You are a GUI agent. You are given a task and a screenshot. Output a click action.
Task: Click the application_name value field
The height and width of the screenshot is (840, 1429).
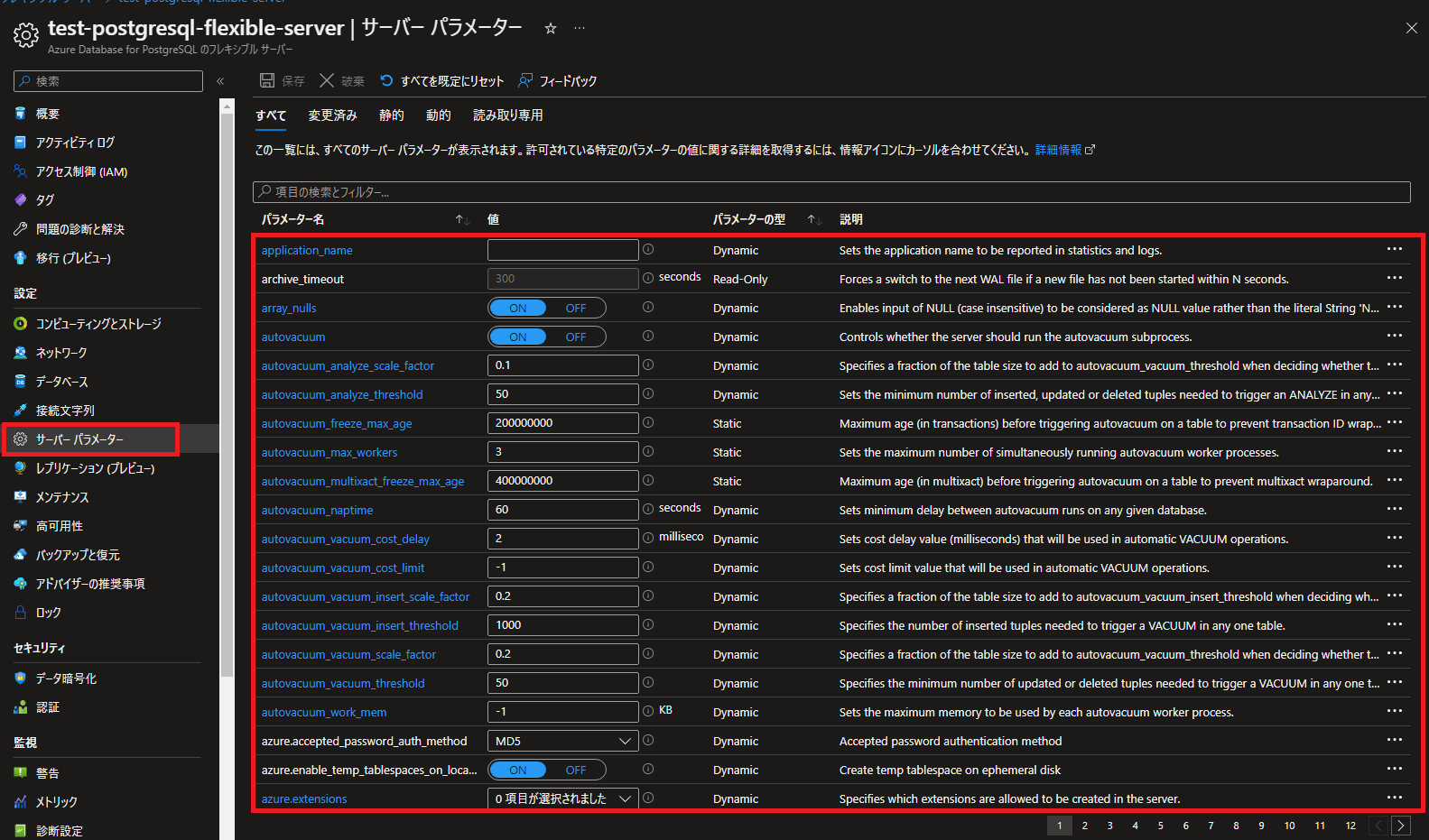coord(563,250)
